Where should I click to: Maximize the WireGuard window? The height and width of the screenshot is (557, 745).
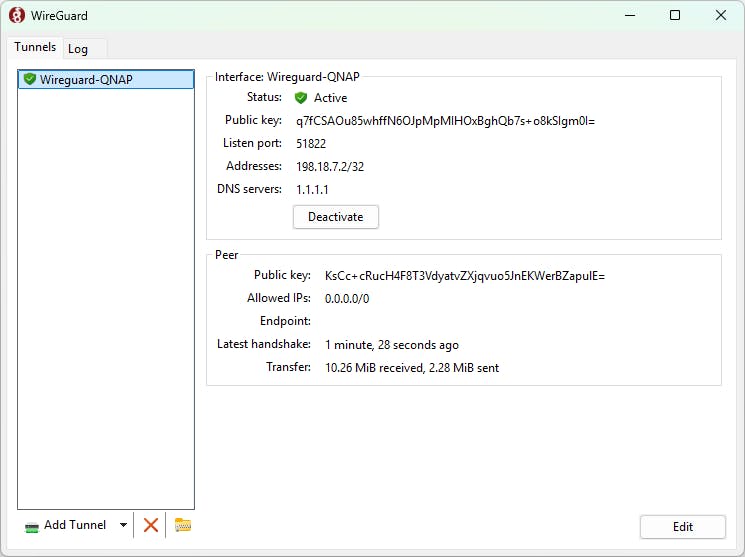(x=675, y=15)
